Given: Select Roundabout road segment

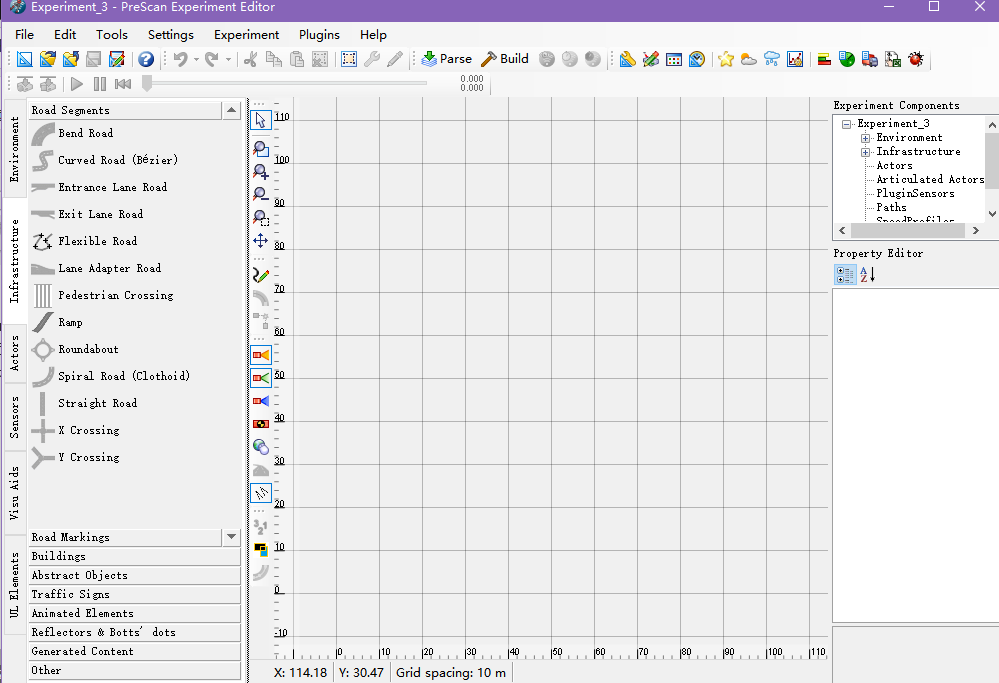Looking at the screenshot, I should coord(89,349).
